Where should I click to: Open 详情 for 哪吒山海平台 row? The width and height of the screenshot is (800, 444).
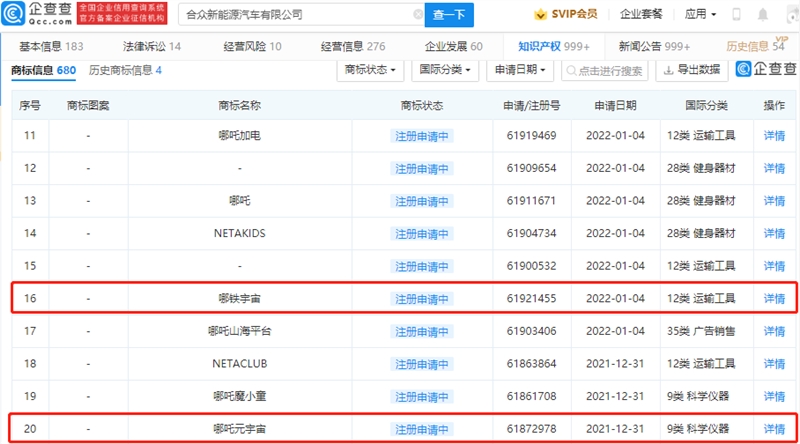(x=774, y=331)
